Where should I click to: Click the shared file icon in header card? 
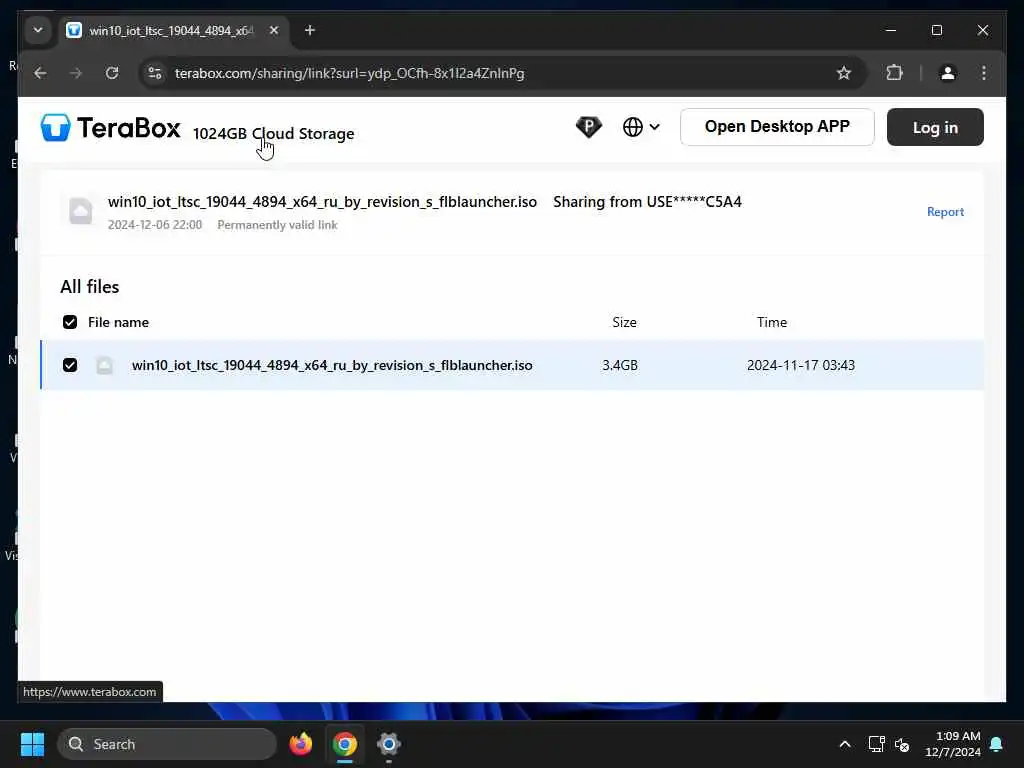tap(80, 211)
